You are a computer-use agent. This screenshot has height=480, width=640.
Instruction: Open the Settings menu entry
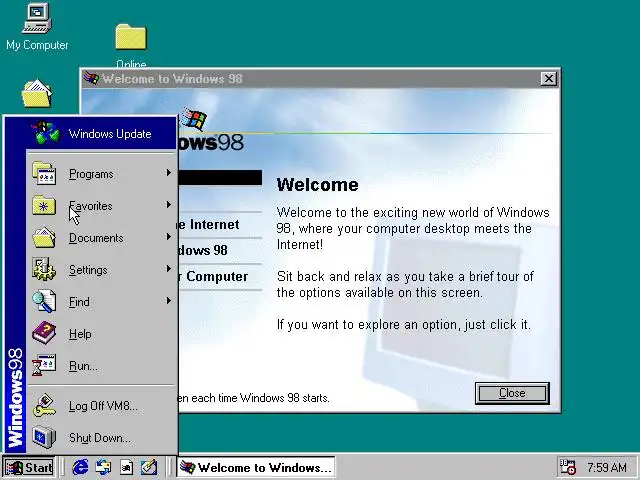(x=102, y=269)
